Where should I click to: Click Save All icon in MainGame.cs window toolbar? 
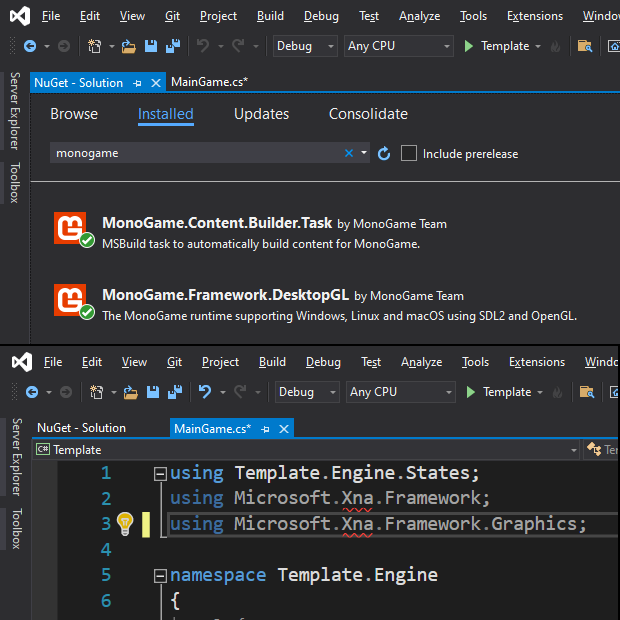click(175, 392)
